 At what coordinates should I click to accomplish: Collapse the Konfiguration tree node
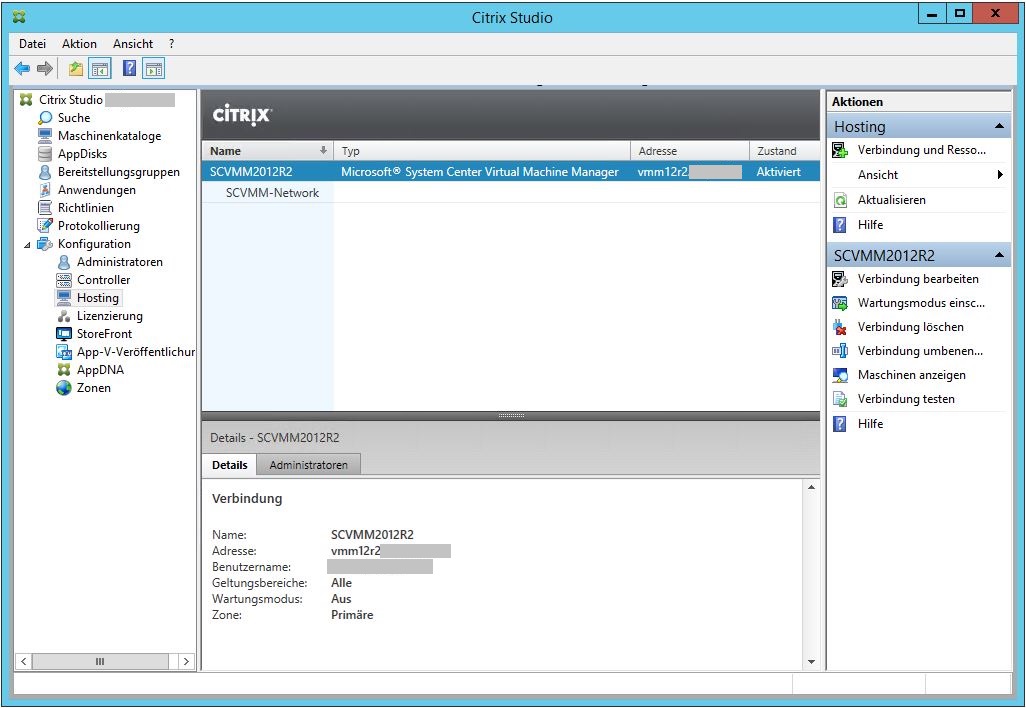[28, 244]
